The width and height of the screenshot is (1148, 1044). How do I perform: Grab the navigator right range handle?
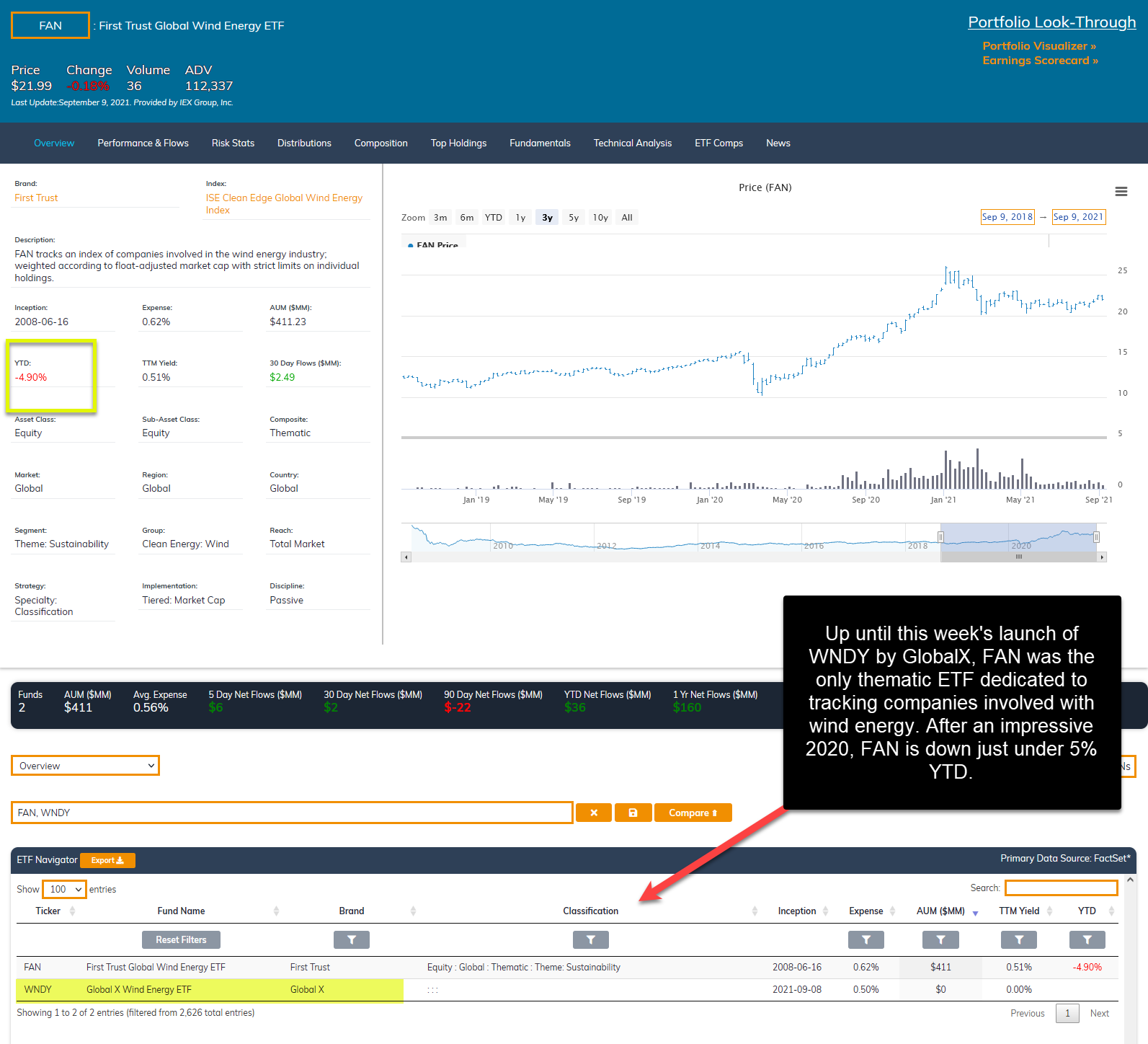1096,536
